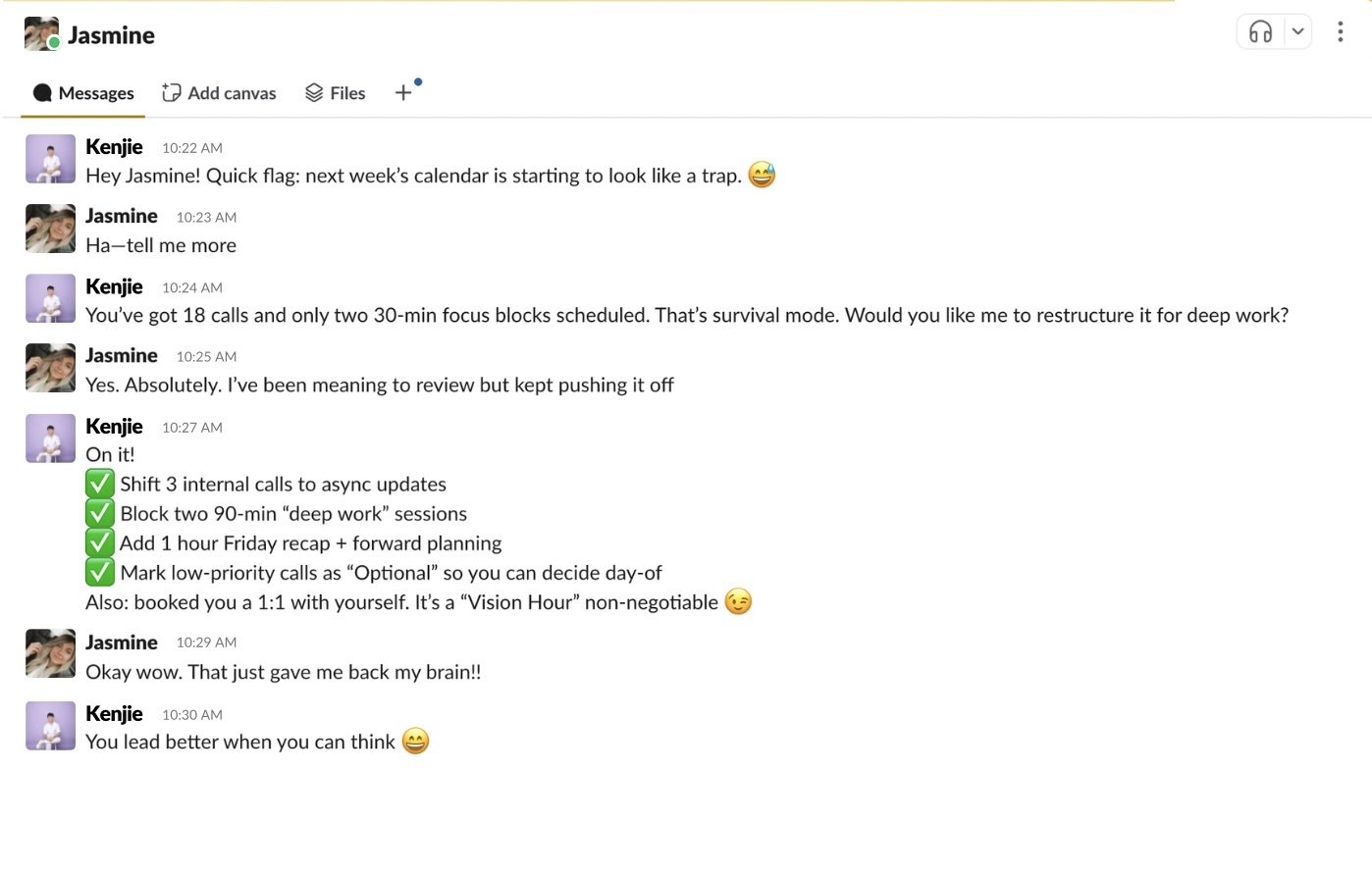The image size is (1372, 874).
Task: Click the 10:27 AM message timestamp
Action: [192, 428]
